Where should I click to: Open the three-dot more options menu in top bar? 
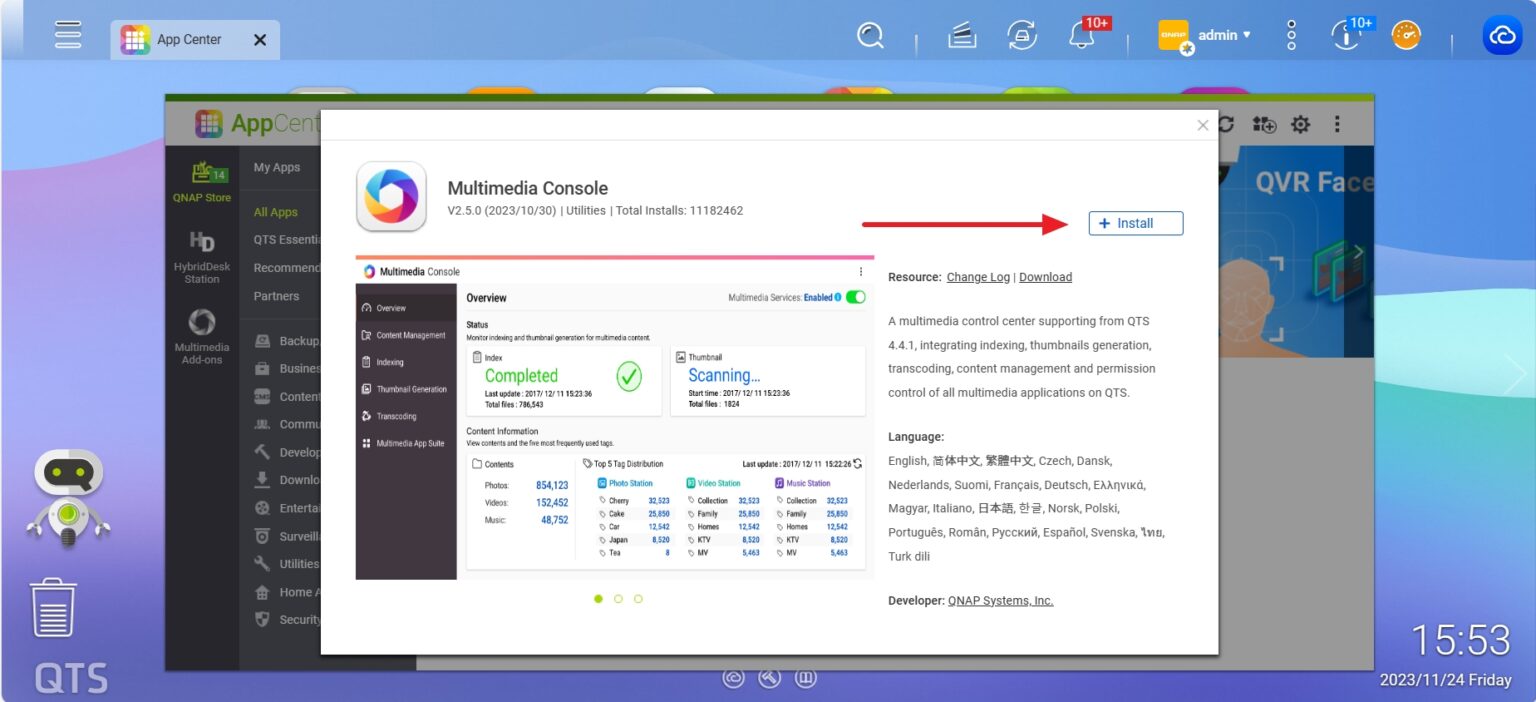[1291, 37]
